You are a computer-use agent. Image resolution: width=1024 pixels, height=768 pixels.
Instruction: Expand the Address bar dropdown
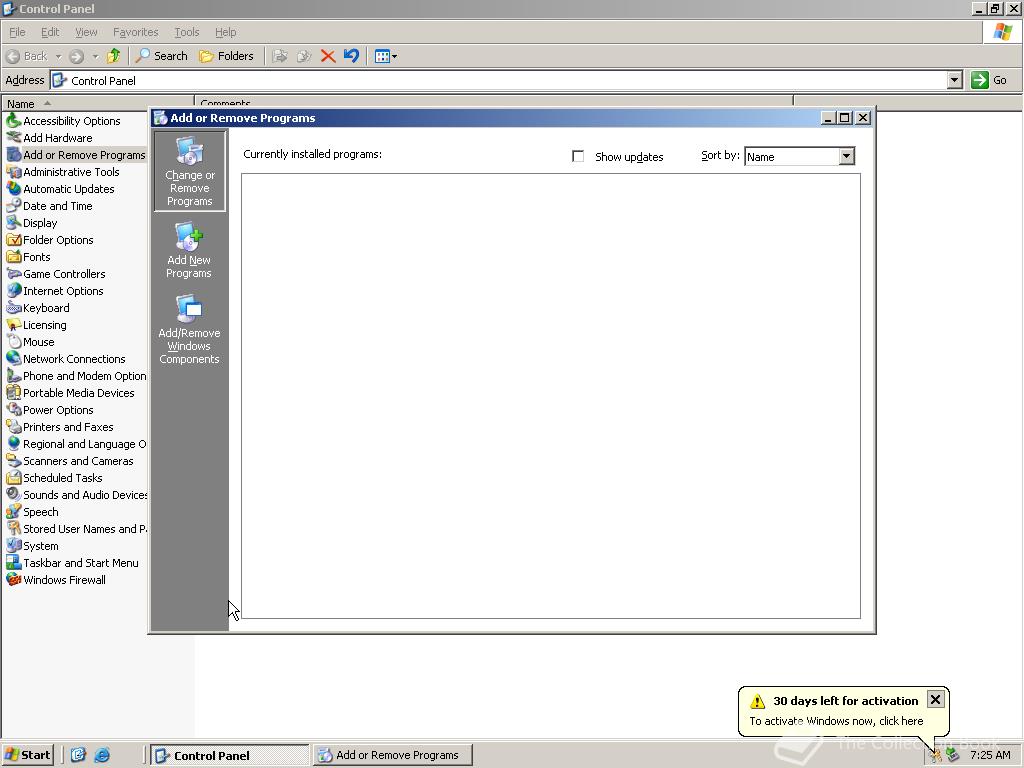point(955,80)
